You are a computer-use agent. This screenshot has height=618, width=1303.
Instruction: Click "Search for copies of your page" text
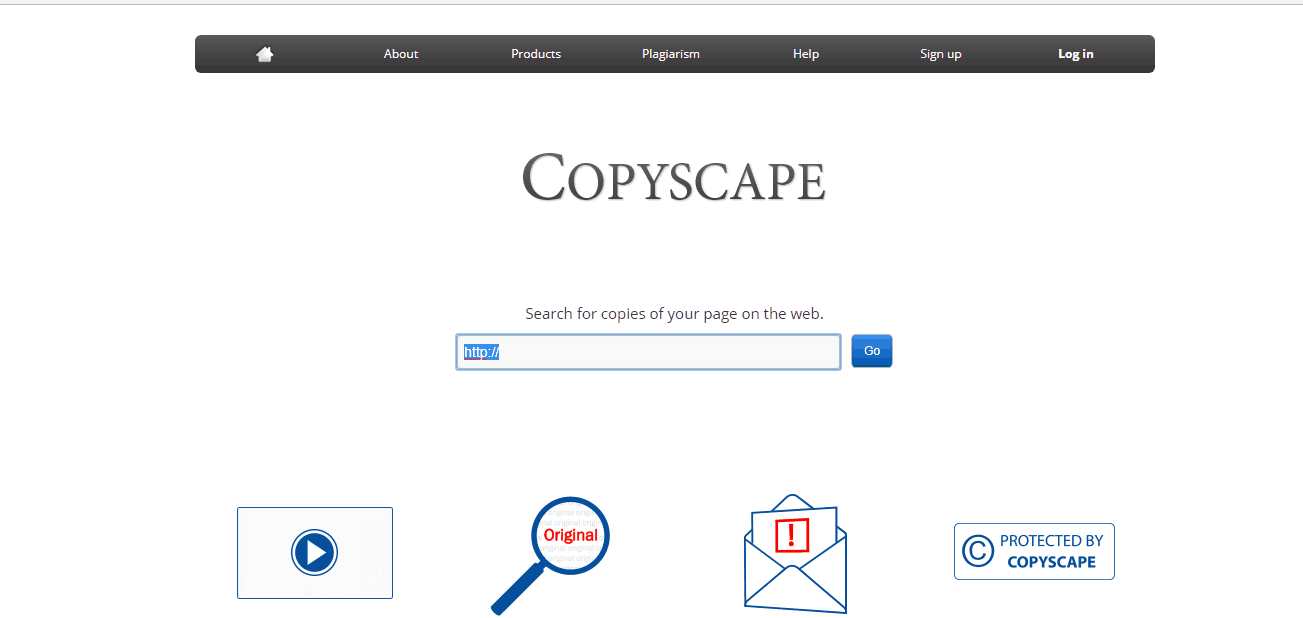(674, 314)
